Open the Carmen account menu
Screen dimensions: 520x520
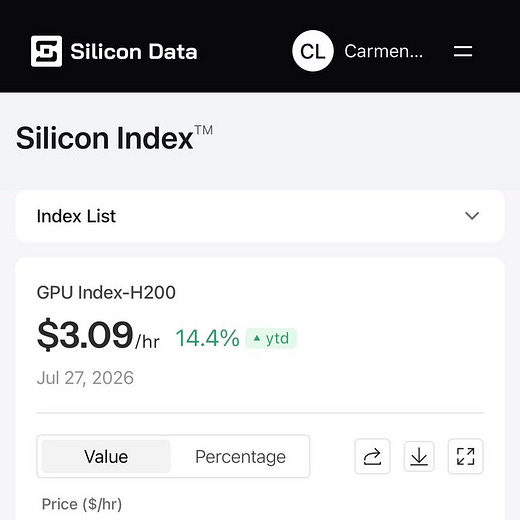click(x=384, y=51)
